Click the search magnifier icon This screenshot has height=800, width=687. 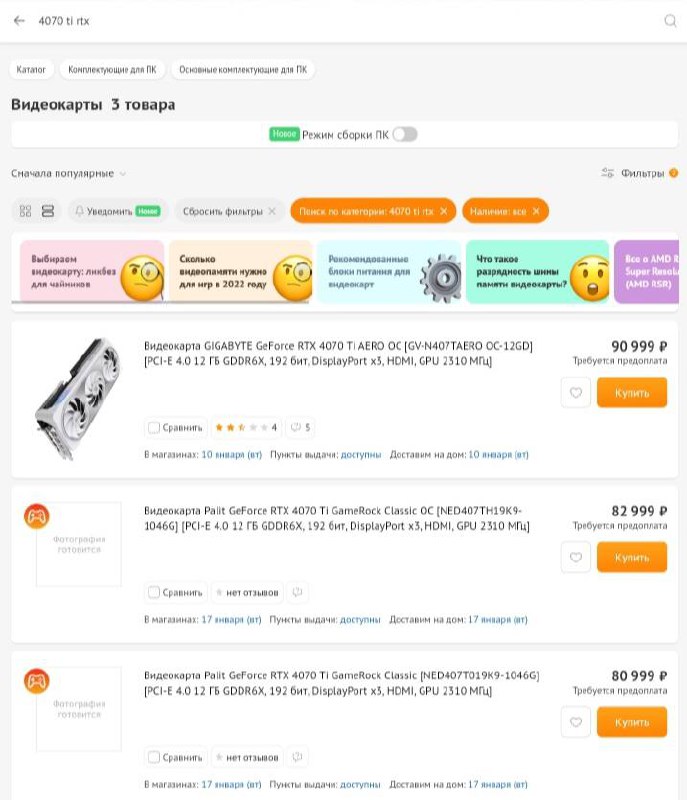[670, 20]
